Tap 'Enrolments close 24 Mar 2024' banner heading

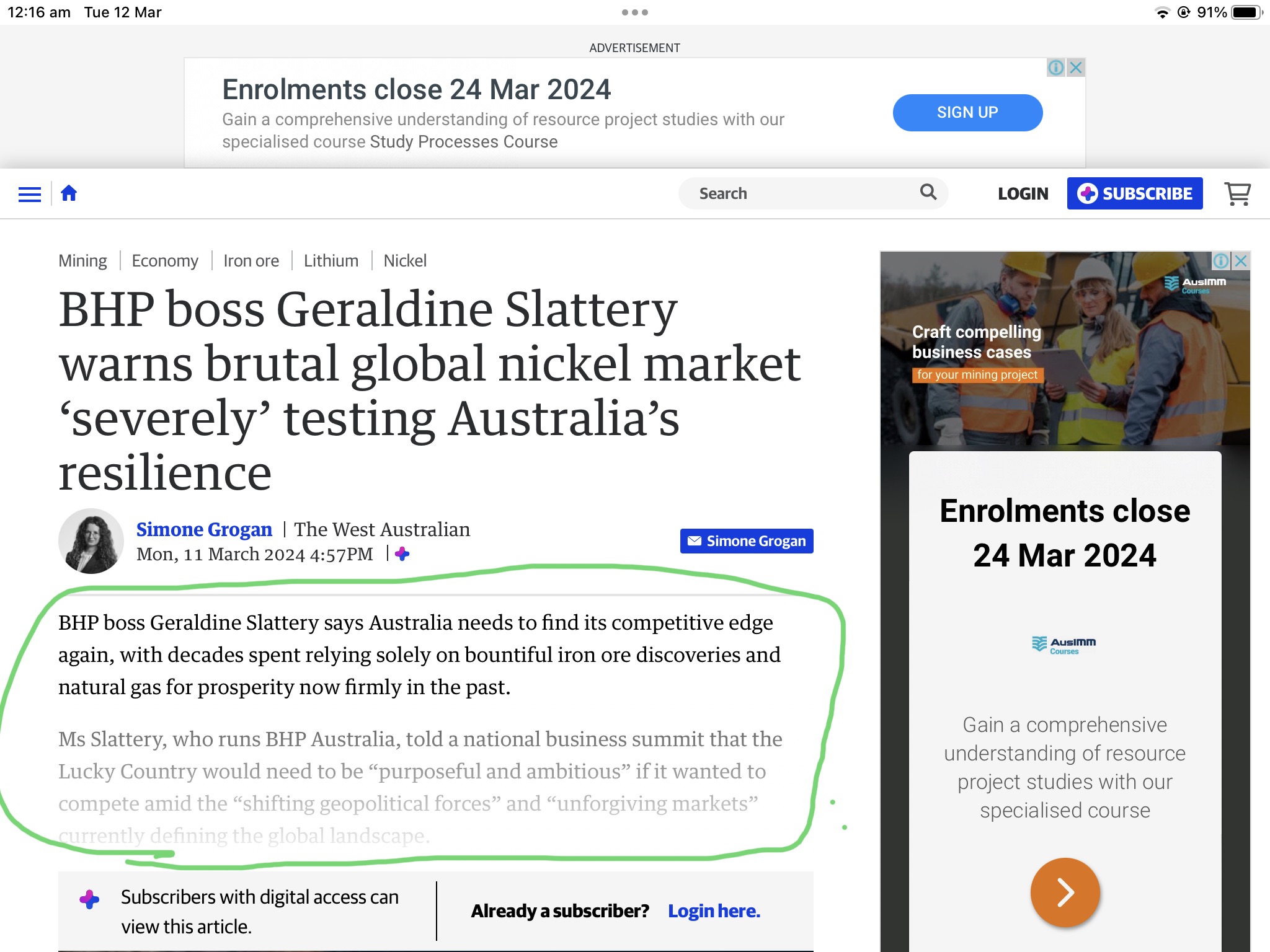[x=417, y=90]
